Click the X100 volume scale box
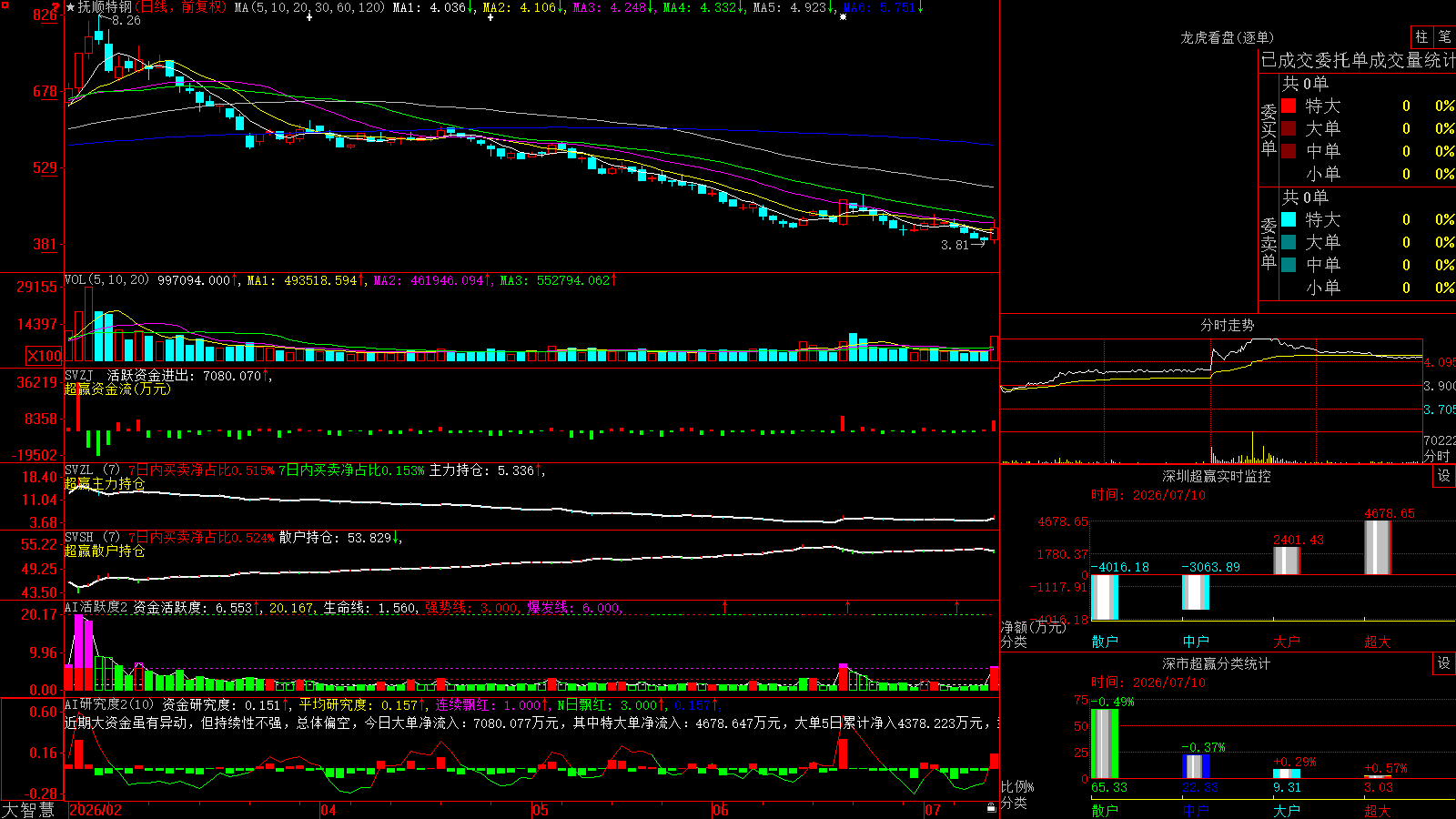Image resolution: width=1456 pixels, height=819 pixels. (44, 356)
